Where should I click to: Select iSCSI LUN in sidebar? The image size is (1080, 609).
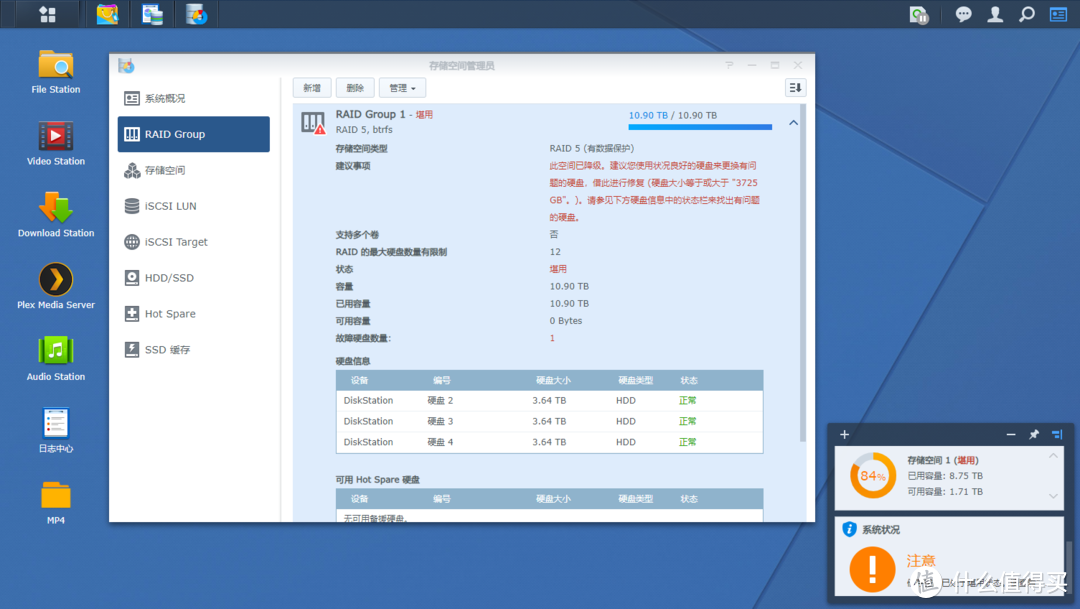194,206
